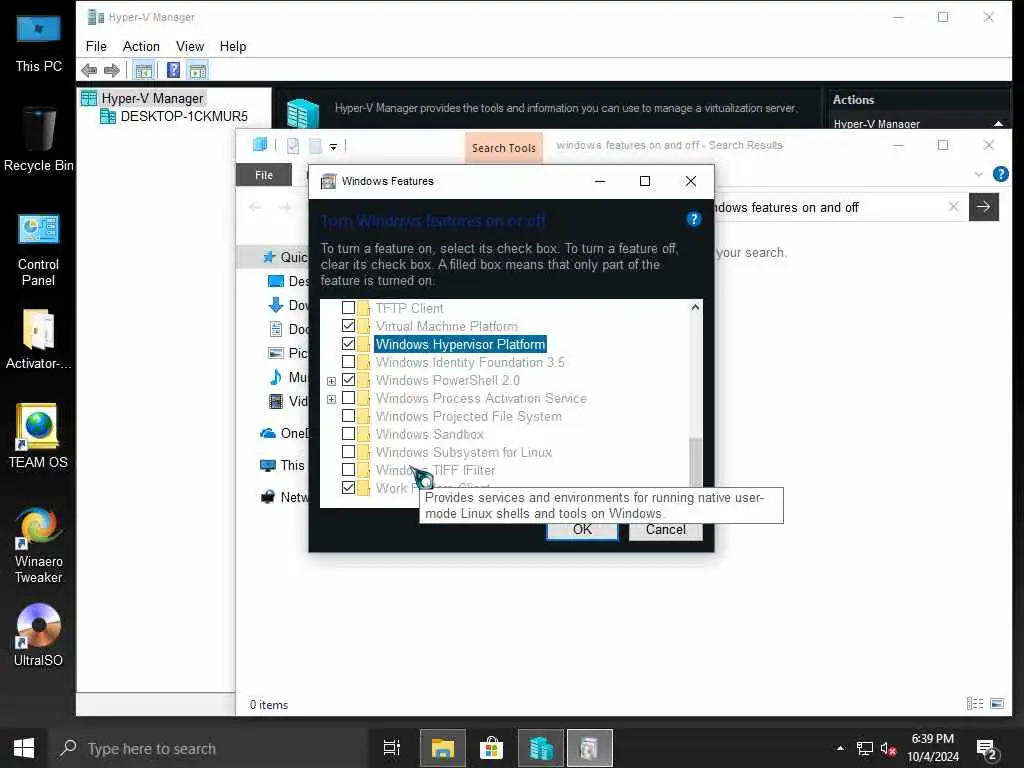Expand Windows PowerShell 2.0 tree node
Image resolution: width=1024 pixels, height=768 pixels.
(x=331, y=381)
